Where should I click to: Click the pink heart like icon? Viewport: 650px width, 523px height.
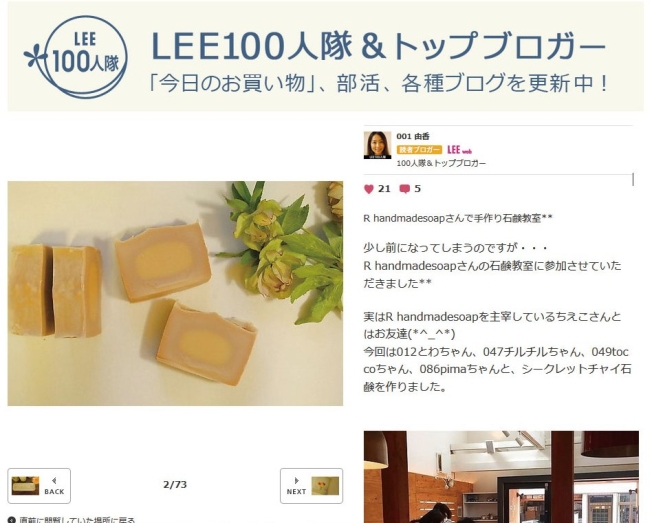coord(369,189)
